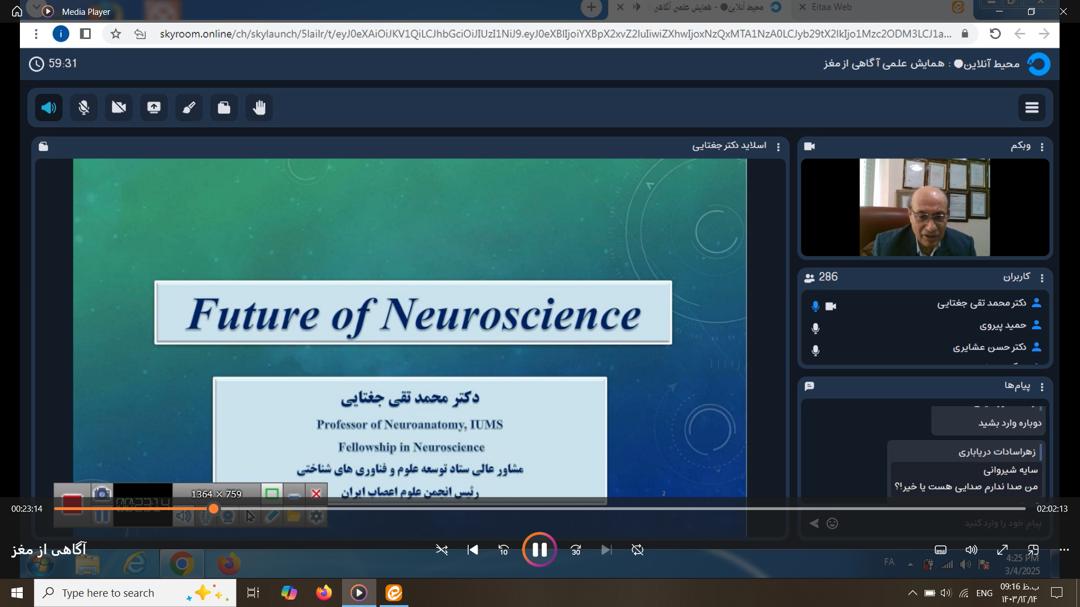Open Task View on the Windows taskbar
Image resolution: width=1080 pixels, height=607 pixels.
click(x=253, y=593)
